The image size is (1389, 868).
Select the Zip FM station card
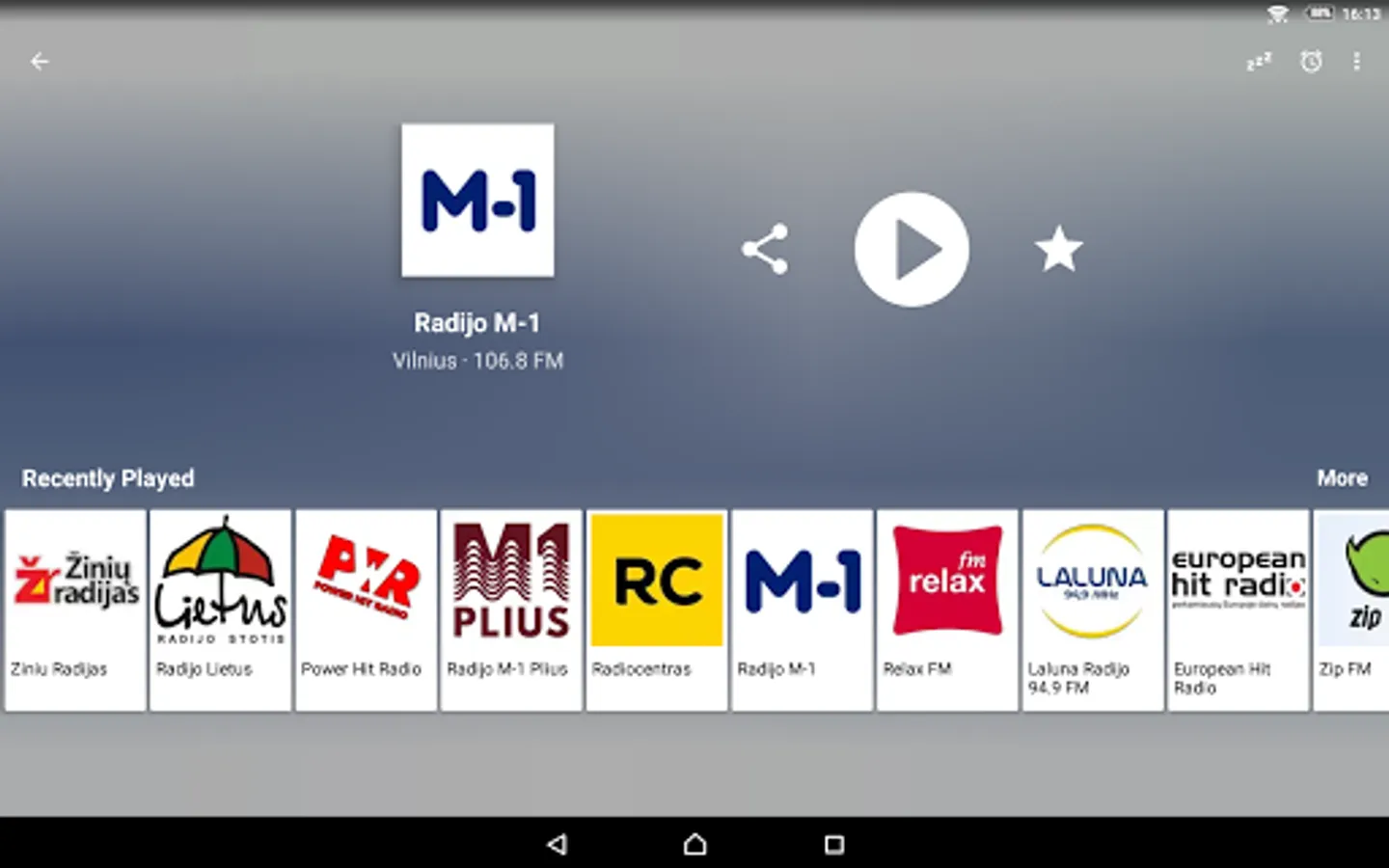click(x=1351, y=610)
